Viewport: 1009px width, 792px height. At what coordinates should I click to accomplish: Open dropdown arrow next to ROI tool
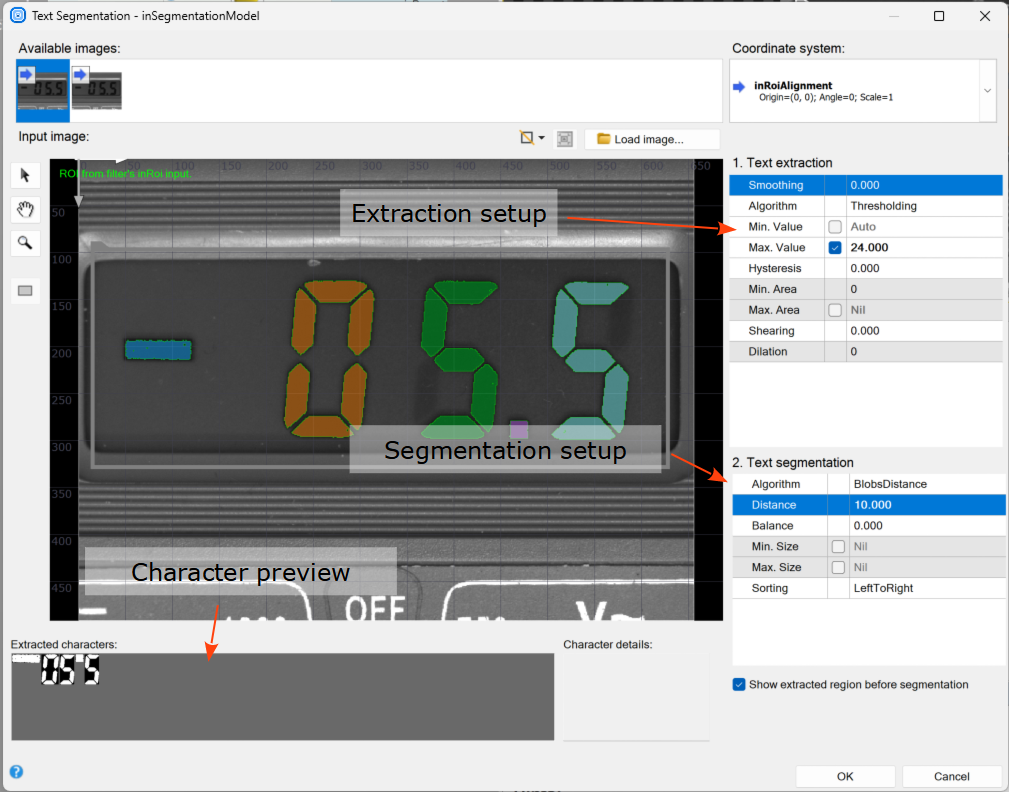pos(542,139)
